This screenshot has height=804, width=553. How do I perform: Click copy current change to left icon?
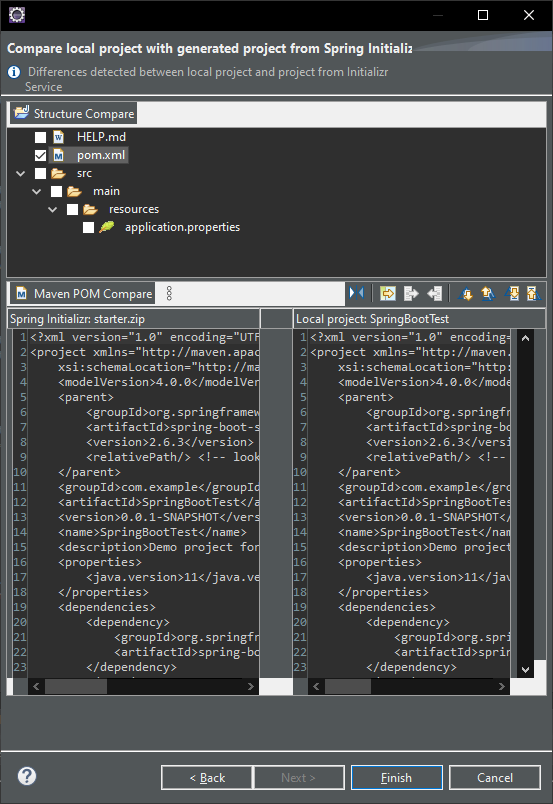[434, 293]
